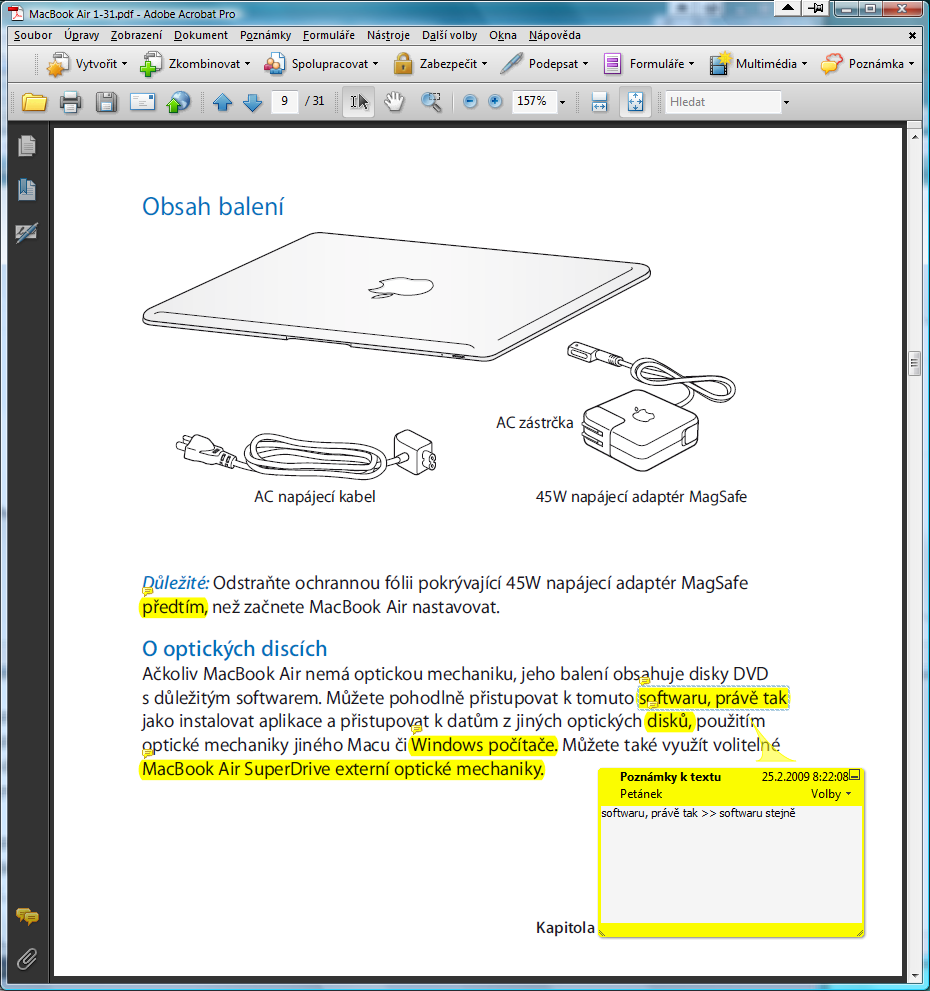Choose the Marquee Zoom tool
The height and width of the screenshot is (991, 930).
(x=431, y=102)
